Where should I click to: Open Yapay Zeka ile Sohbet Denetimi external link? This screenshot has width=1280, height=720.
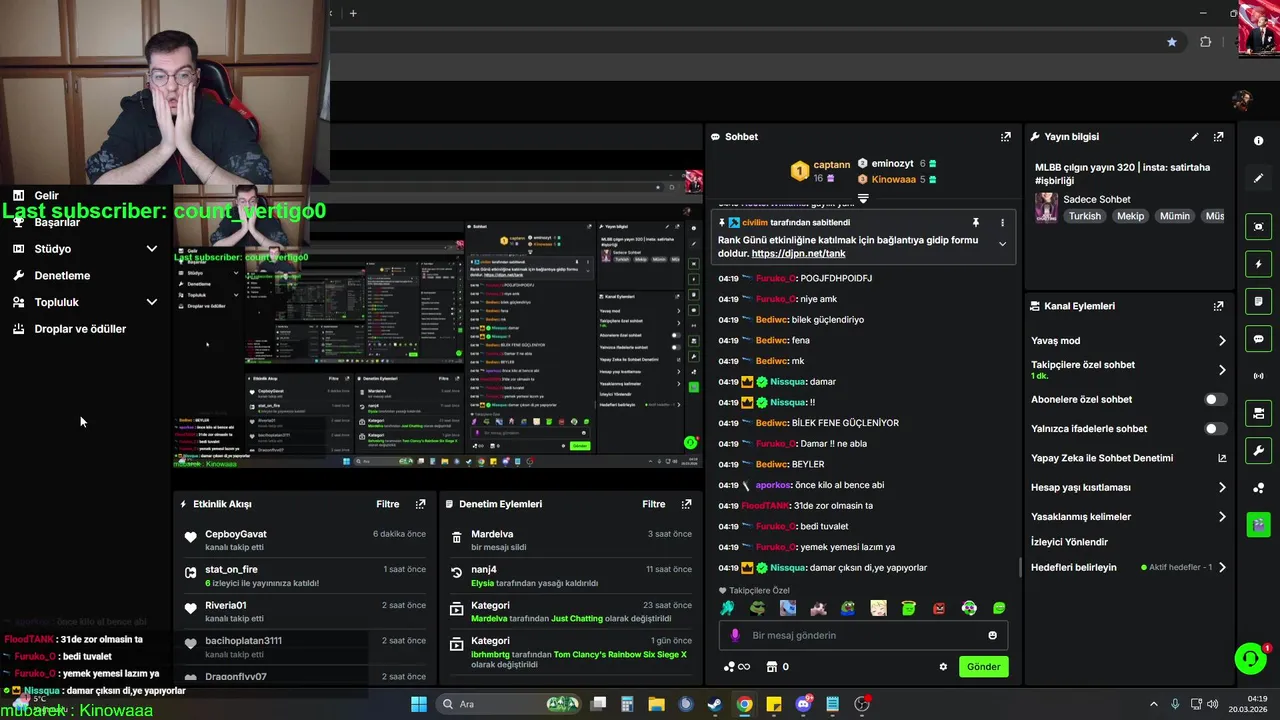click(x=1222, y=458)
